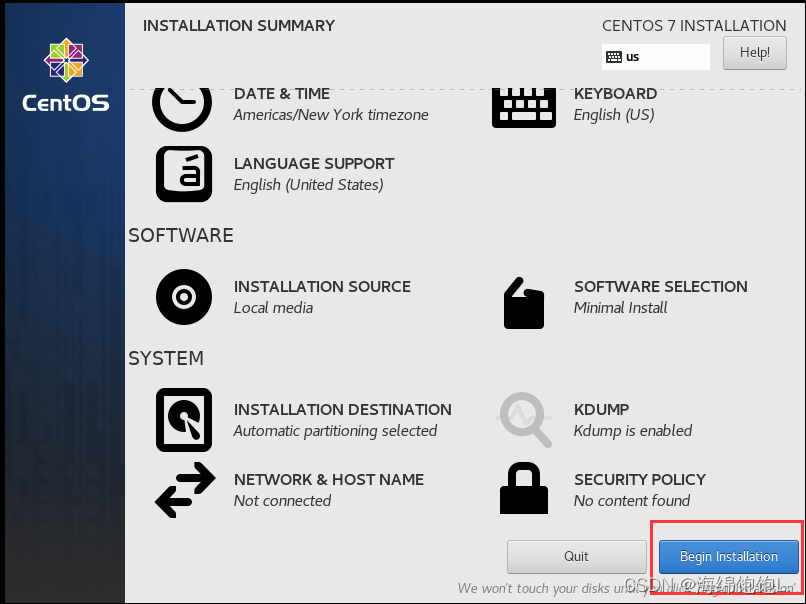Open the KEYBOARD label
The height and width of the screenshot is (604, 806).
[615, 94]
